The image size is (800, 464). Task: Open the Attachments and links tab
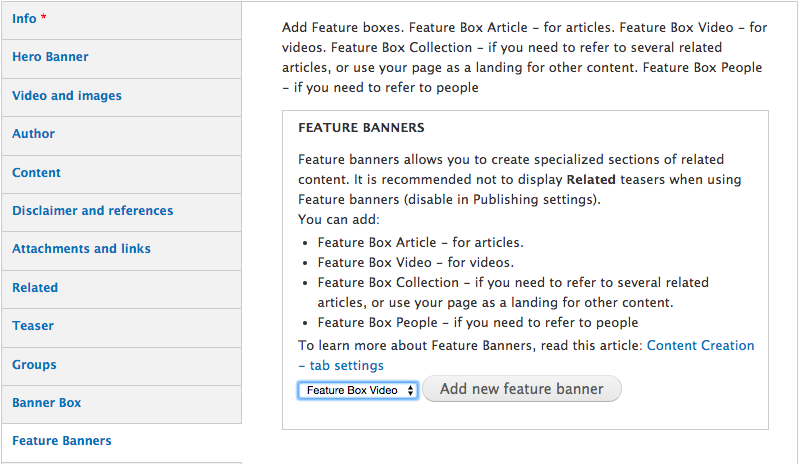pyautogui.click(x=81, y=249)
